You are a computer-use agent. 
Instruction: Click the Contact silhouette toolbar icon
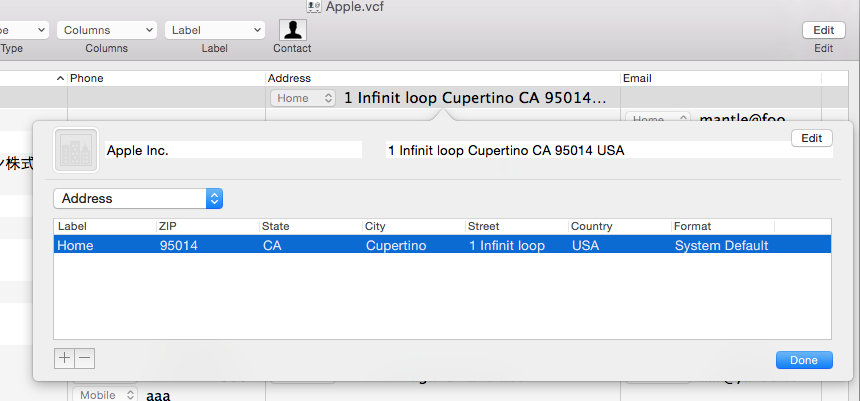point(292,30)
